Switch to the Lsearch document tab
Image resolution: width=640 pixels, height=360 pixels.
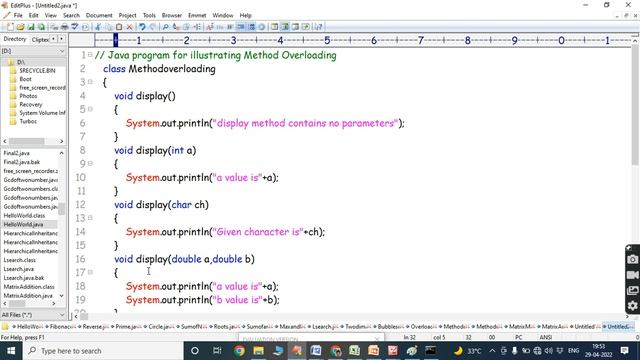[x=325, y=327]
